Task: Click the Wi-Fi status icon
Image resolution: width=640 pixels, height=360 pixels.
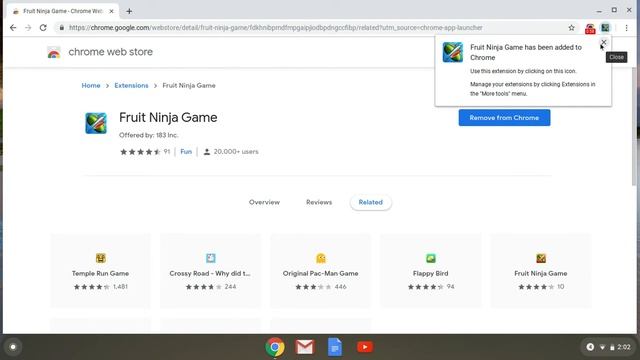Action: 602,347
